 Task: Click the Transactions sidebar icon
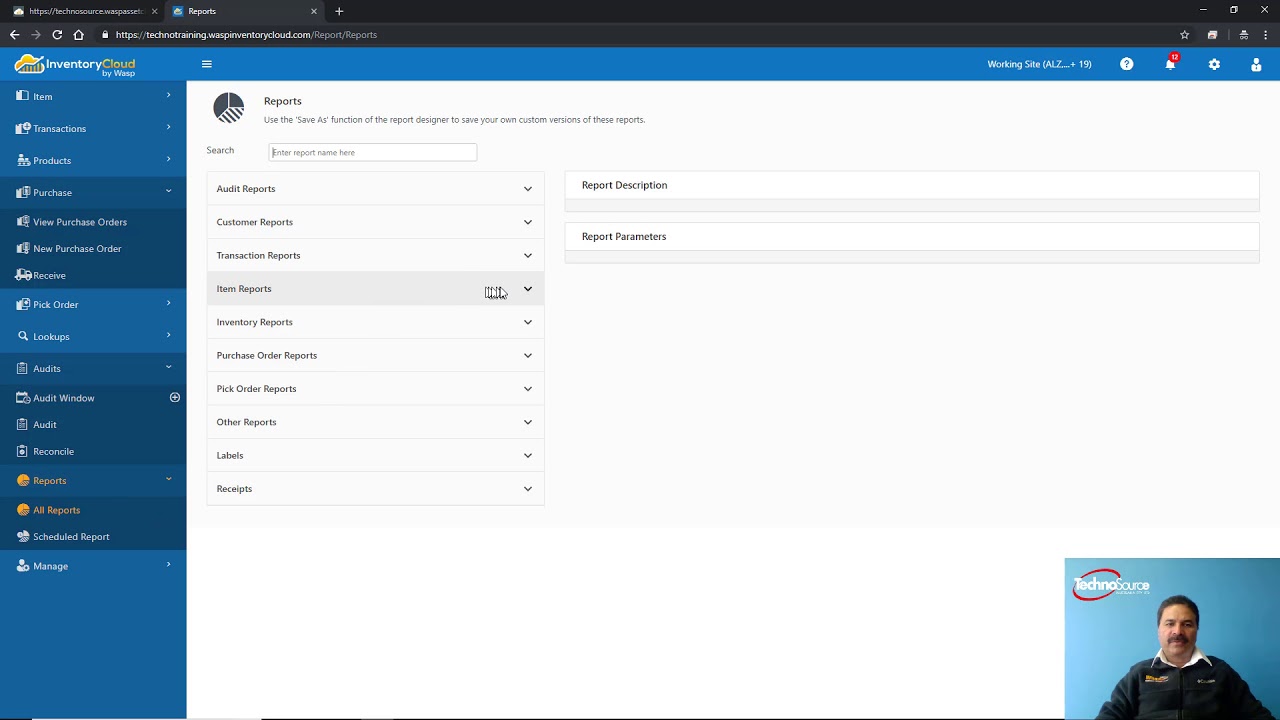(x=23, y=128)
